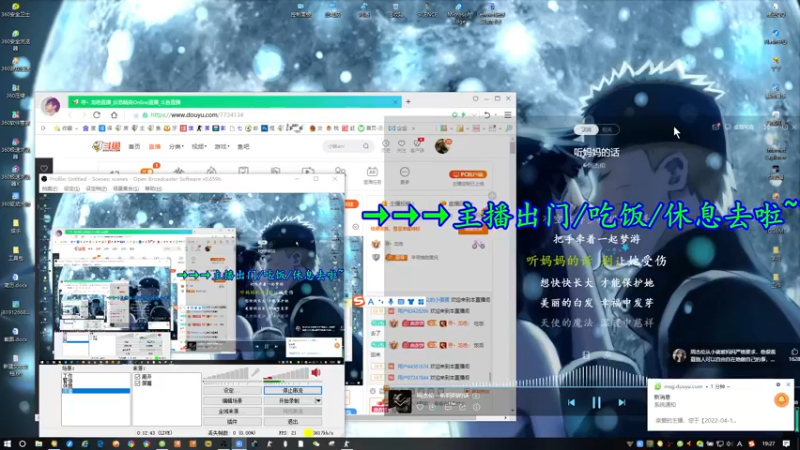
Task: Click the song album cover thumbnail
Action: (x=399, y=401)
